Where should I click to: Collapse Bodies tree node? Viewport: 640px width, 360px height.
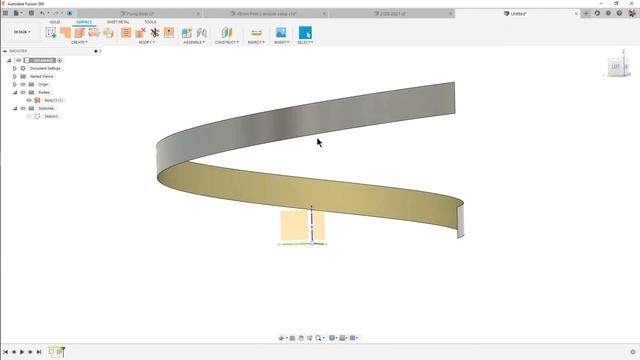[x=15, y=92]
